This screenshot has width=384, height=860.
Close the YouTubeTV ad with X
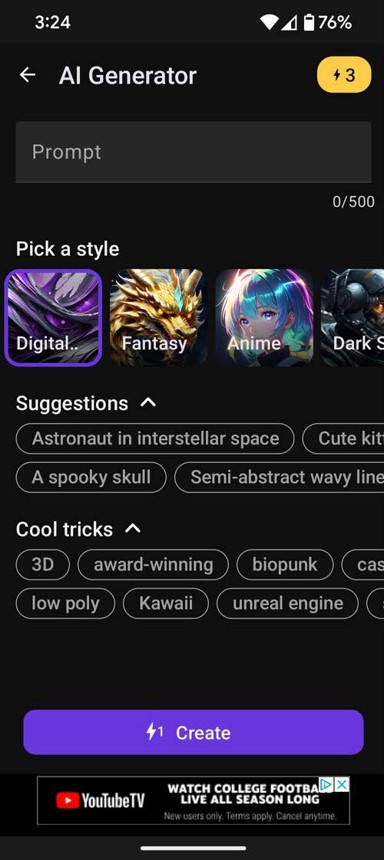point(341,784)
